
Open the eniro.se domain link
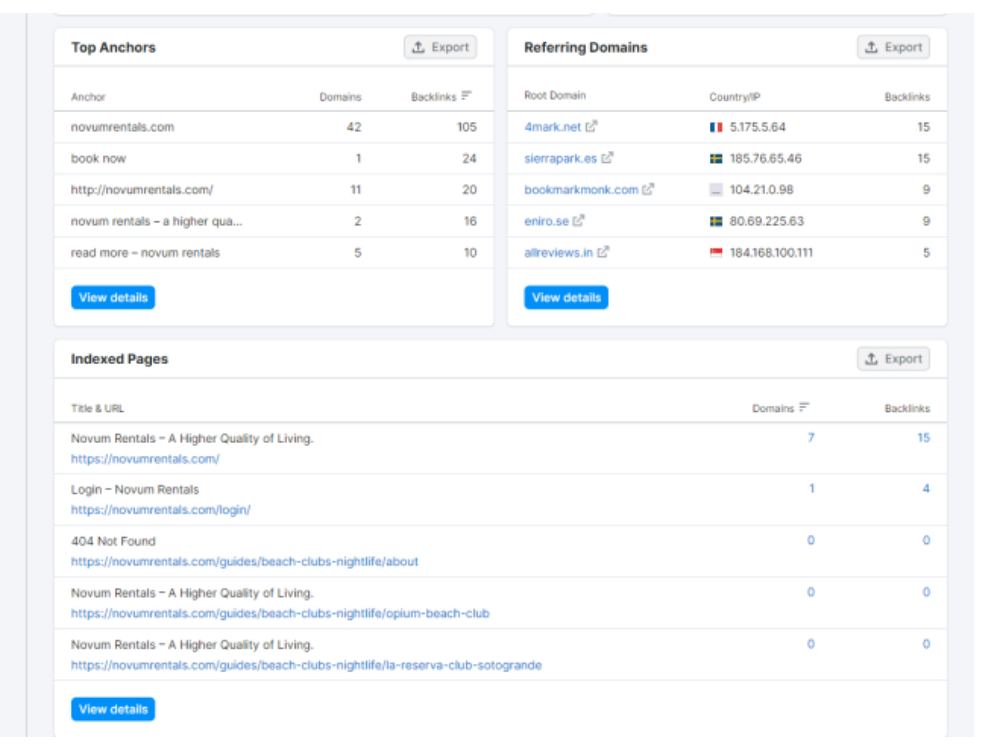[547, 221]
